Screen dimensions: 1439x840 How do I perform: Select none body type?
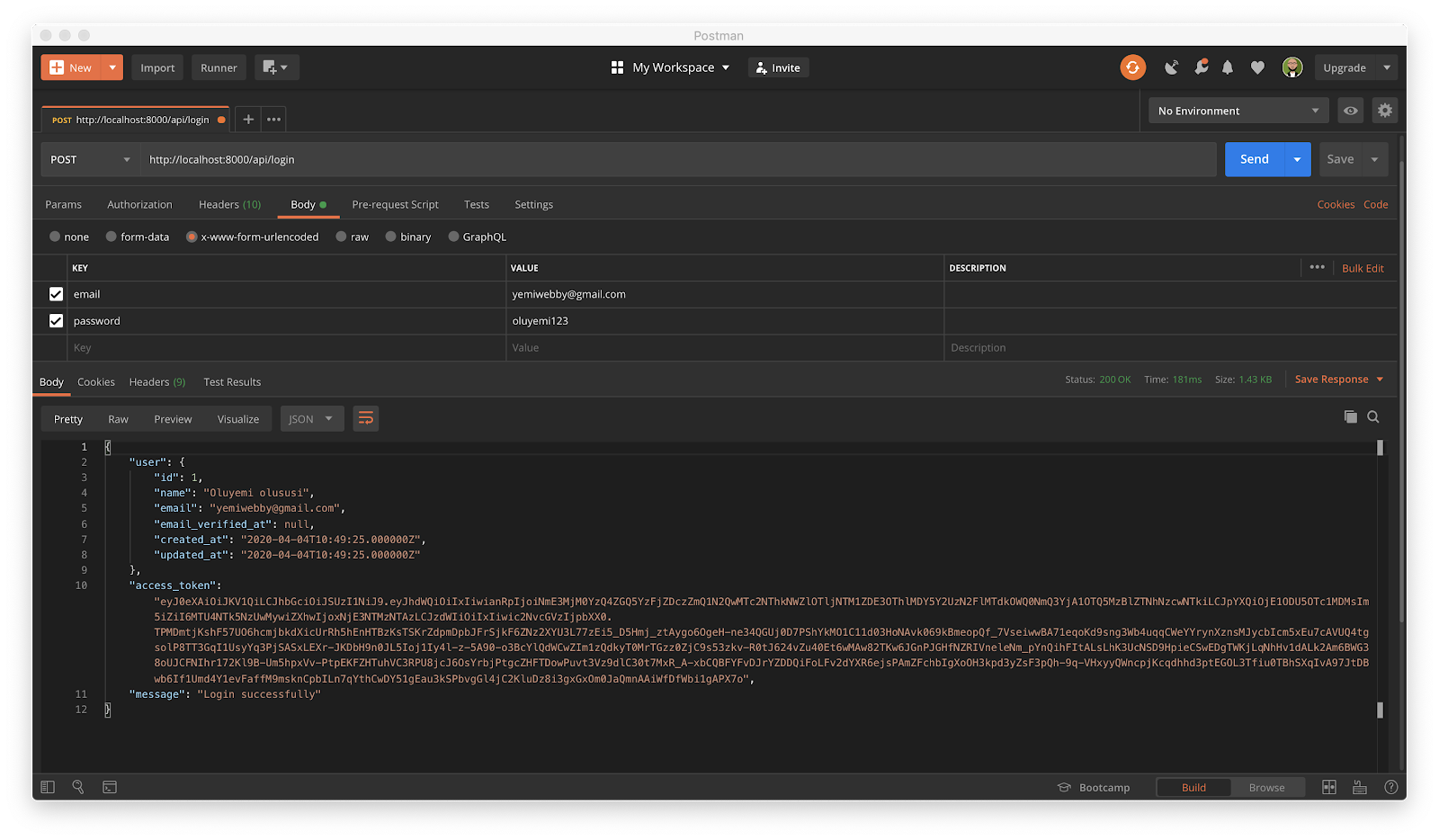[x=55, y=237]
